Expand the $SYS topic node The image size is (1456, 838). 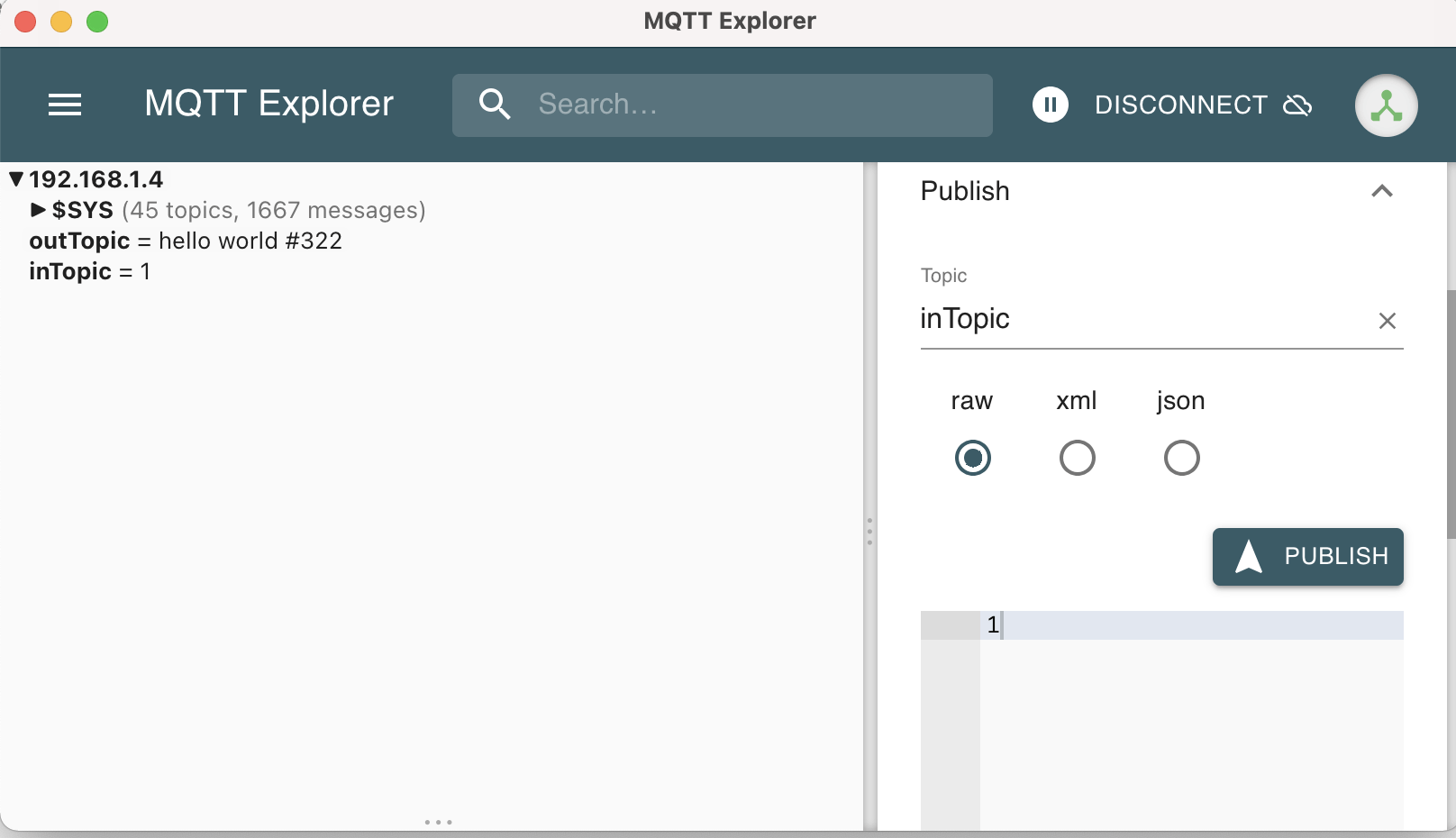(x=38, y=210)
